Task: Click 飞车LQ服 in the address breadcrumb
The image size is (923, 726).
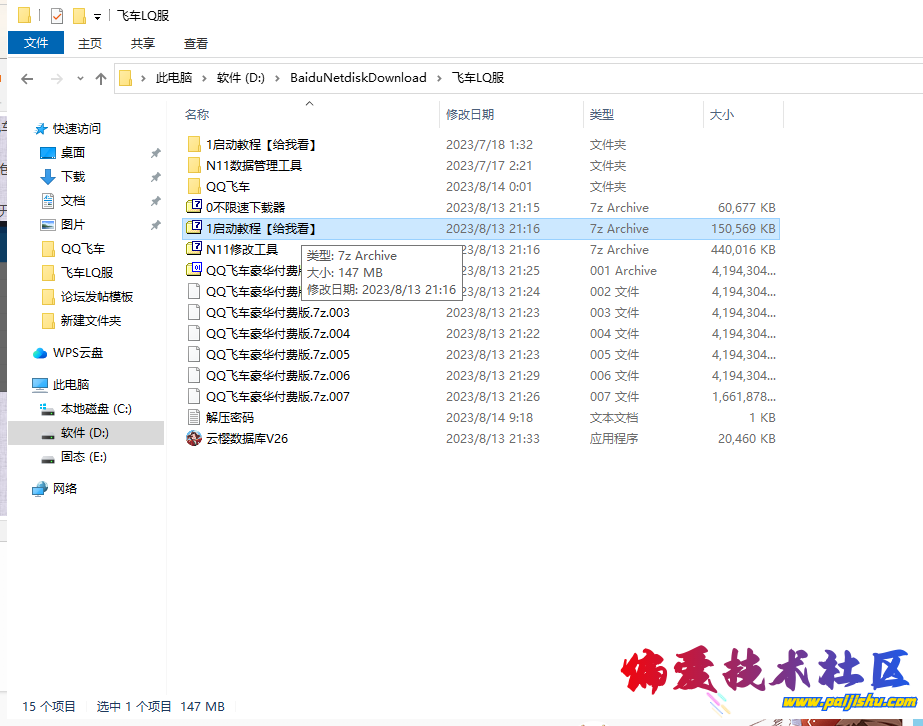Action: point(477,78)
